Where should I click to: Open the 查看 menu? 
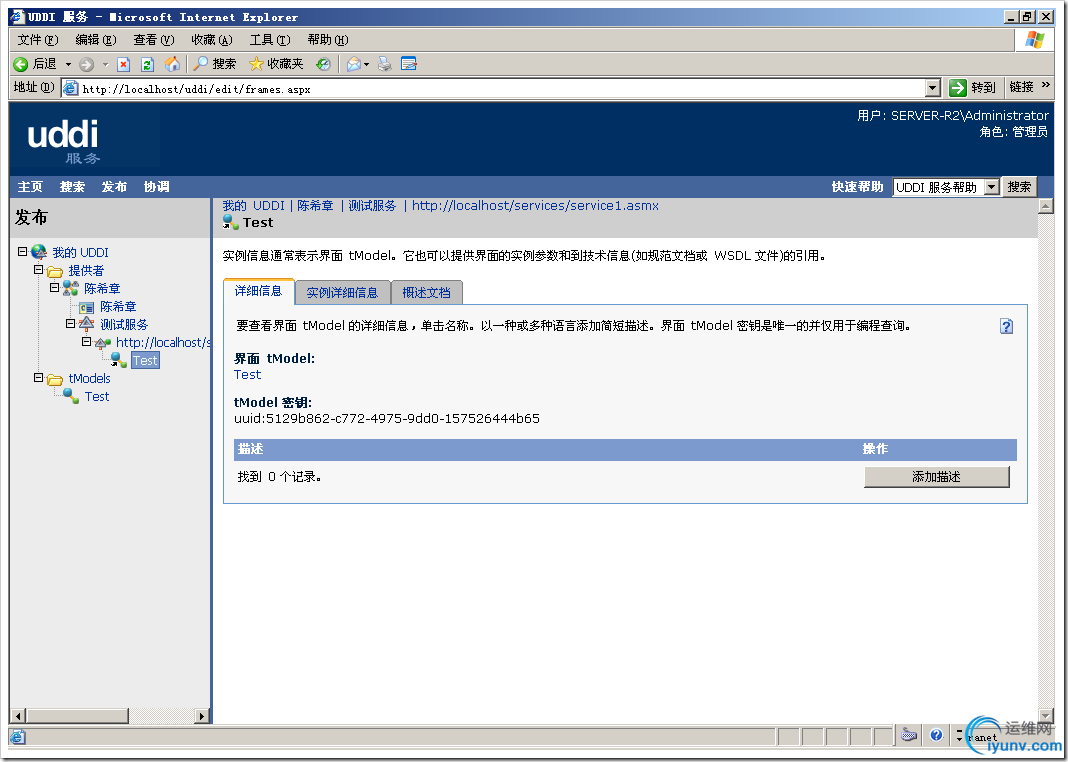coord(154,40)
